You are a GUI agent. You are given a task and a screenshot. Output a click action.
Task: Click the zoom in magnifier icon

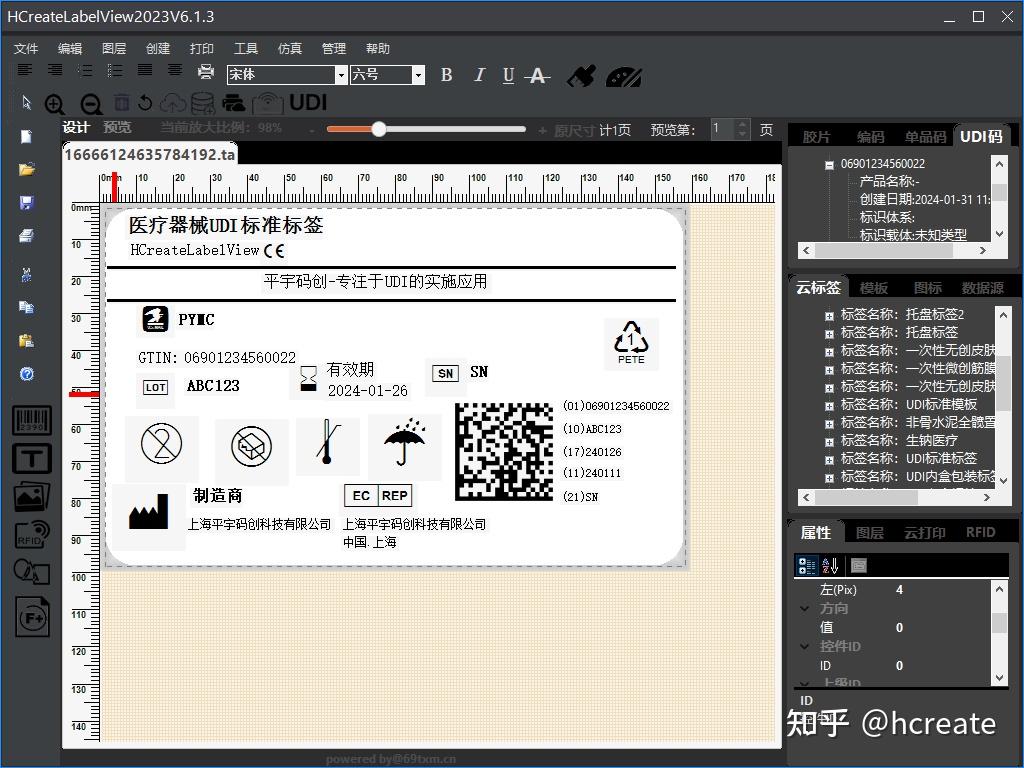pyautogui.click(x=55, y=103)
